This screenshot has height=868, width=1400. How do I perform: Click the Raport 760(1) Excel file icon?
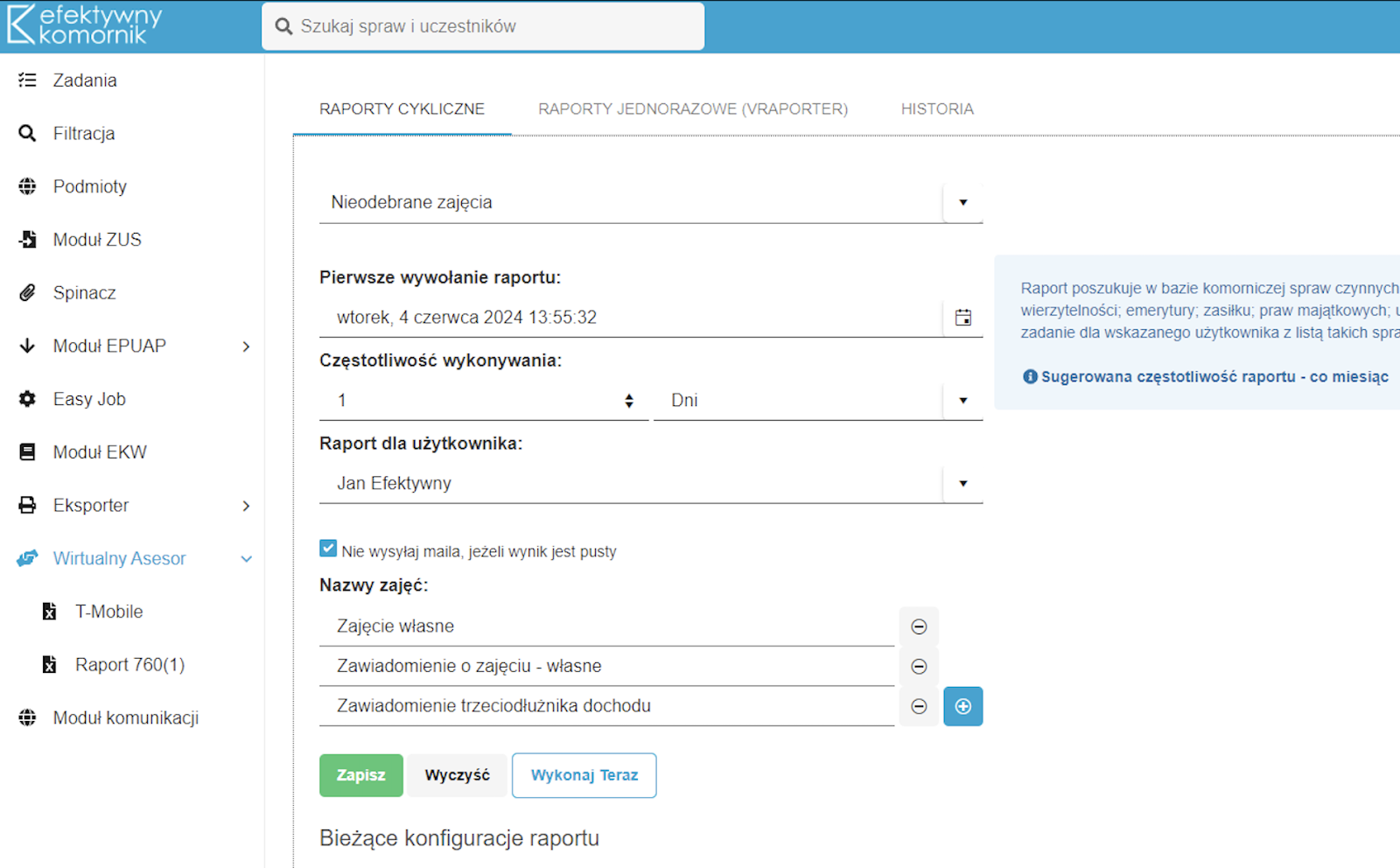pyautogui.click(x=50, y=665)
